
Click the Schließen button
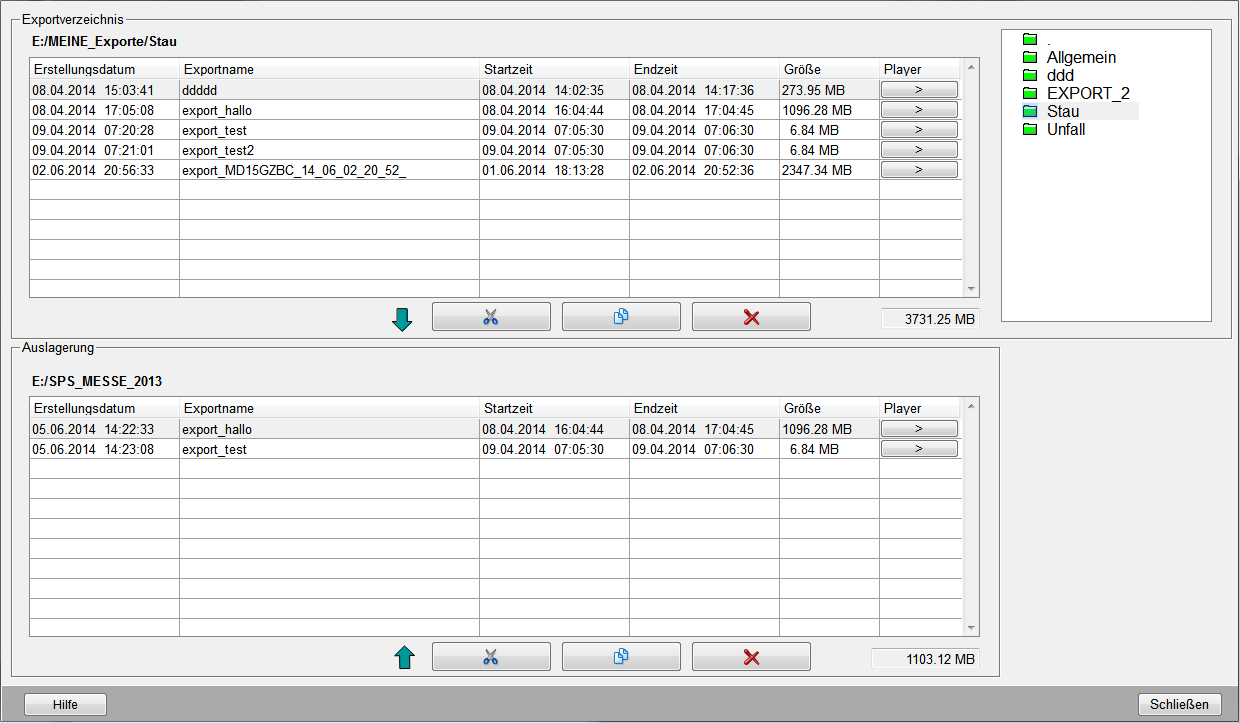(1179, 705)
